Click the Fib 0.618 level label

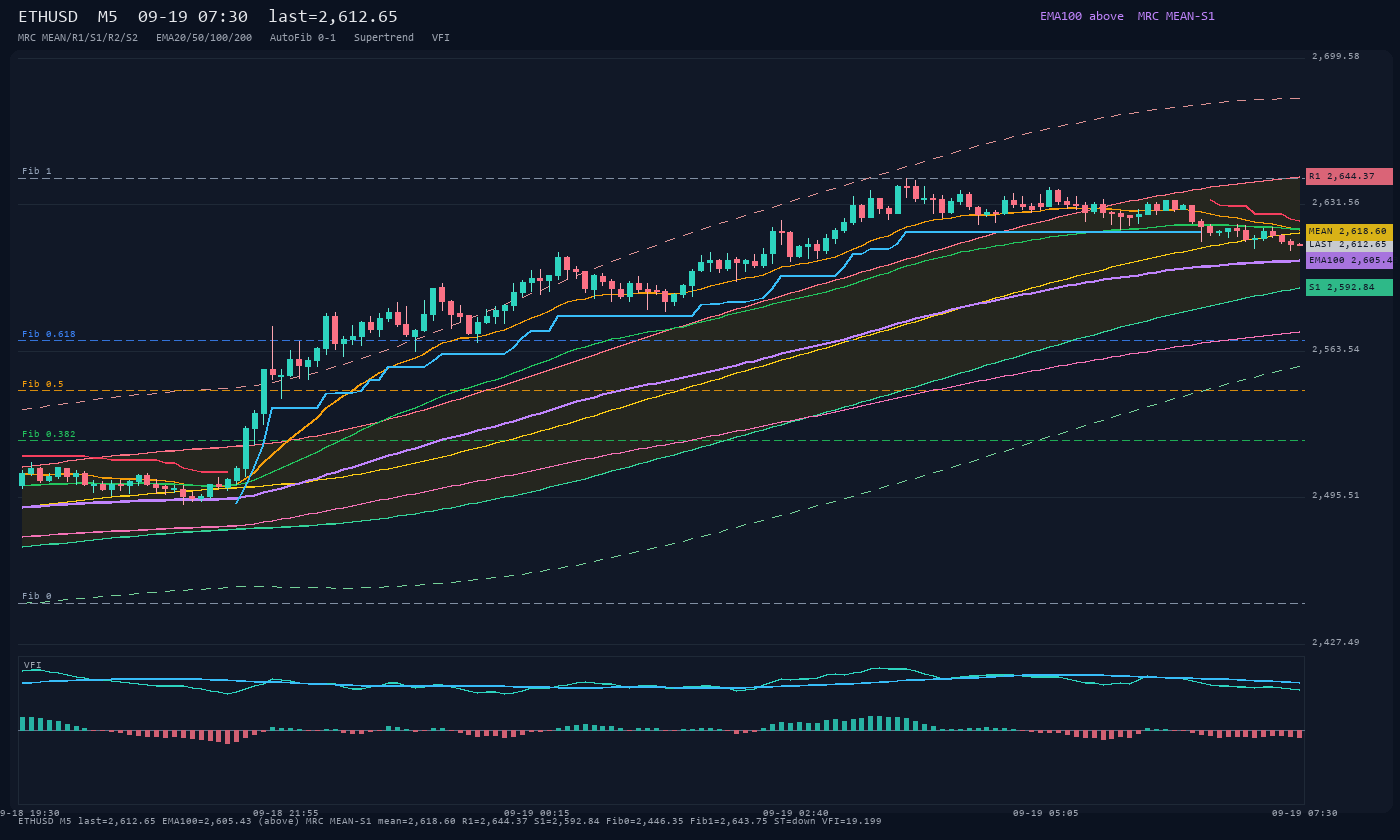pyautogui.click(x=49, y=334)
